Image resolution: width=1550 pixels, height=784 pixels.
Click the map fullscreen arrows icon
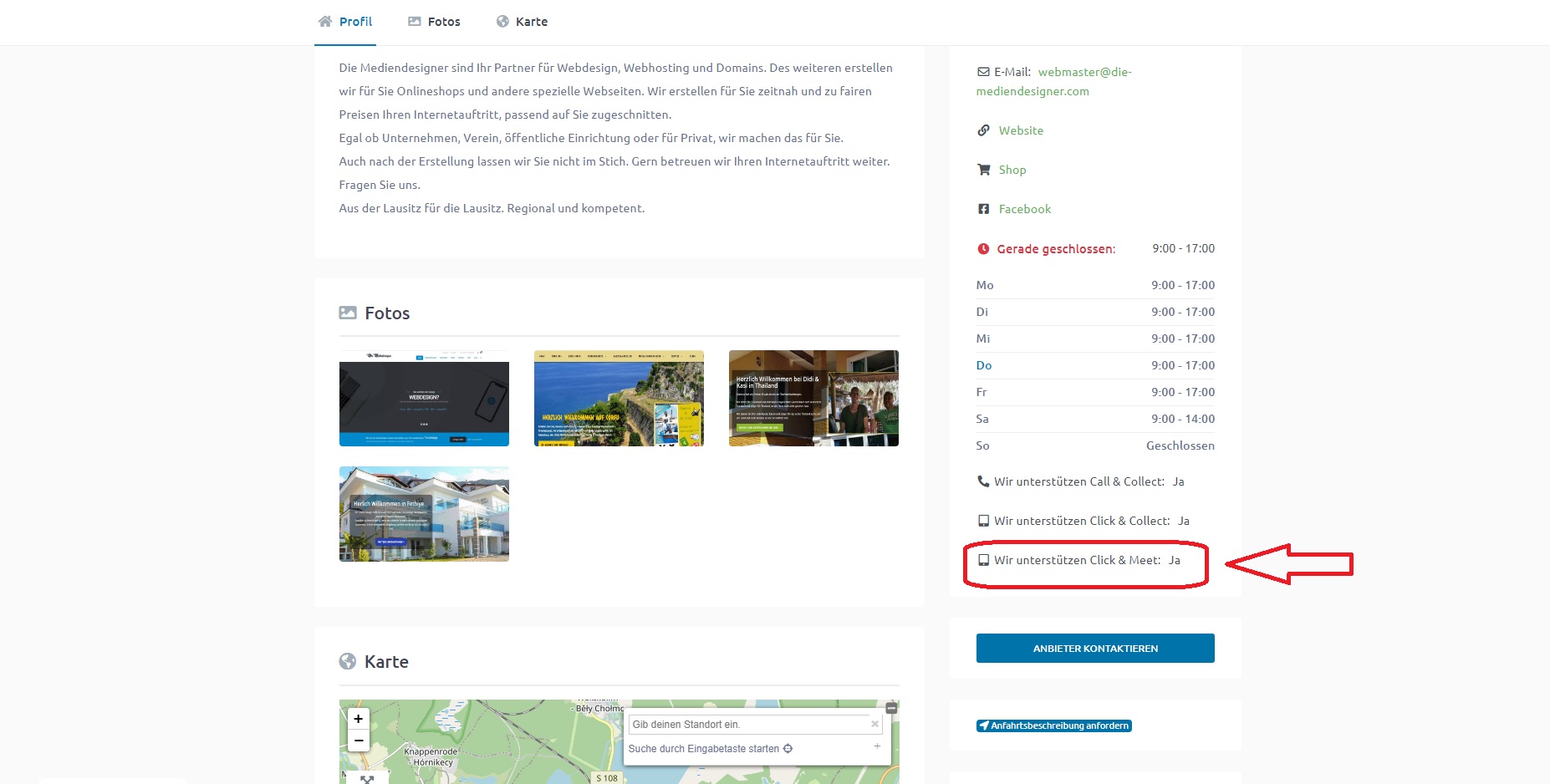point(366,778)
